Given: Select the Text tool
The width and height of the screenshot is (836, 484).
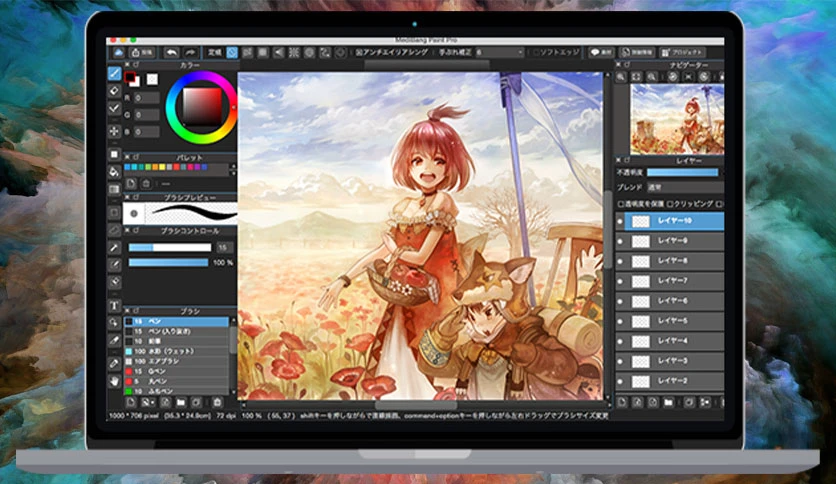Looking at the screenshot, I should [x=114, y=305].
